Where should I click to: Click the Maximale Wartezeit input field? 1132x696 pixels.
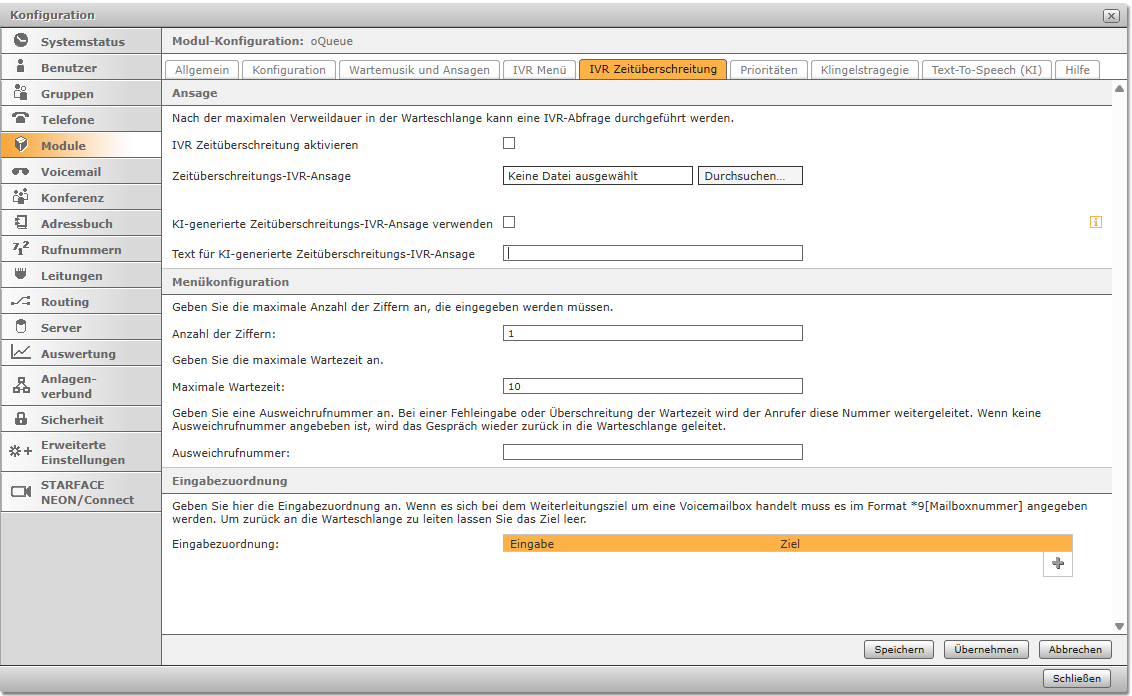pos(652,386)
